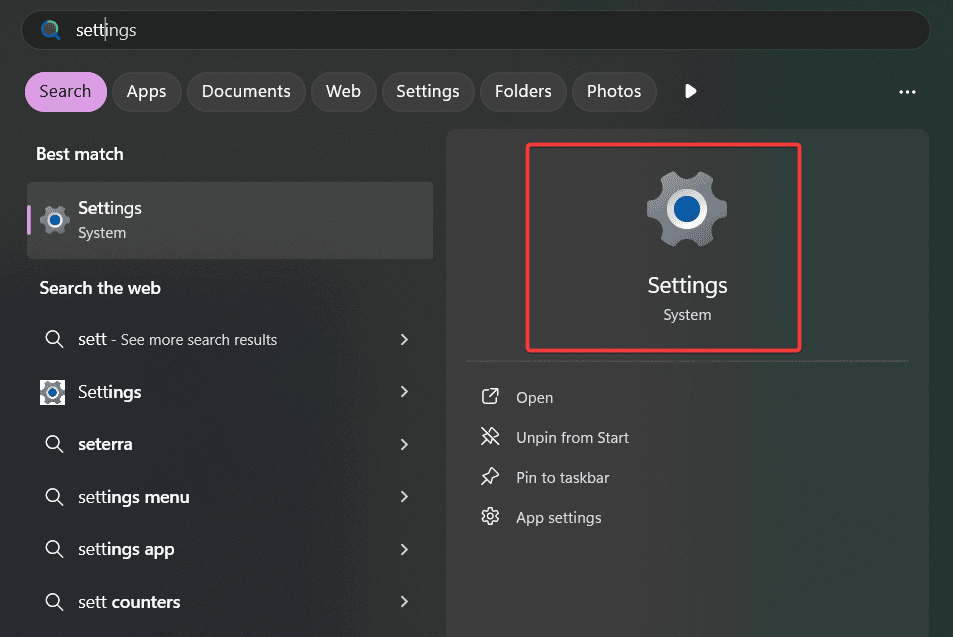Screen dimensions: 953x637
Task: Switch to the Documents filter tab
Action: (246, 92)
